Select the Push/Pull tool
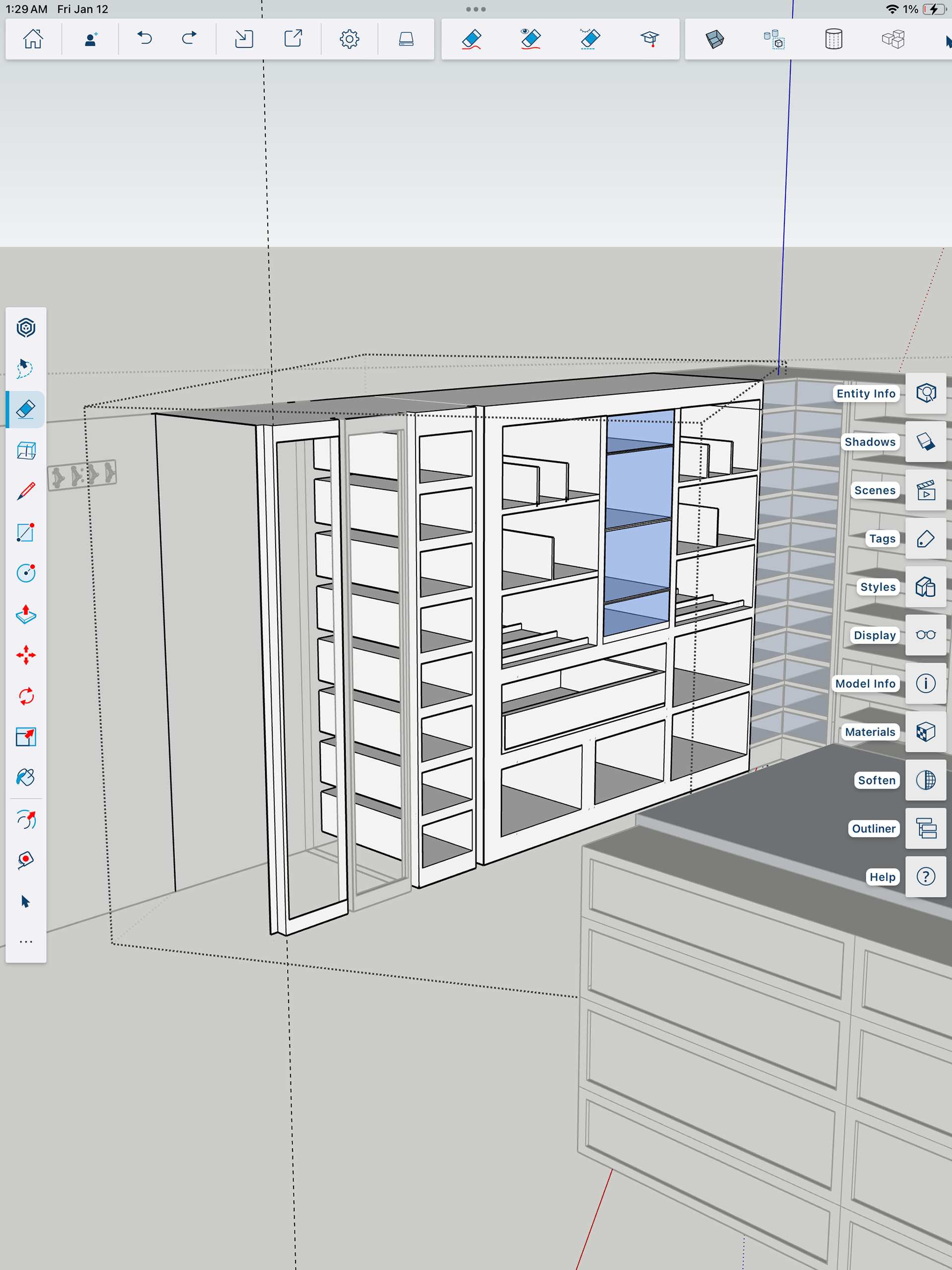The height and width of the screenshot is (1270, 952). [26, 614]
